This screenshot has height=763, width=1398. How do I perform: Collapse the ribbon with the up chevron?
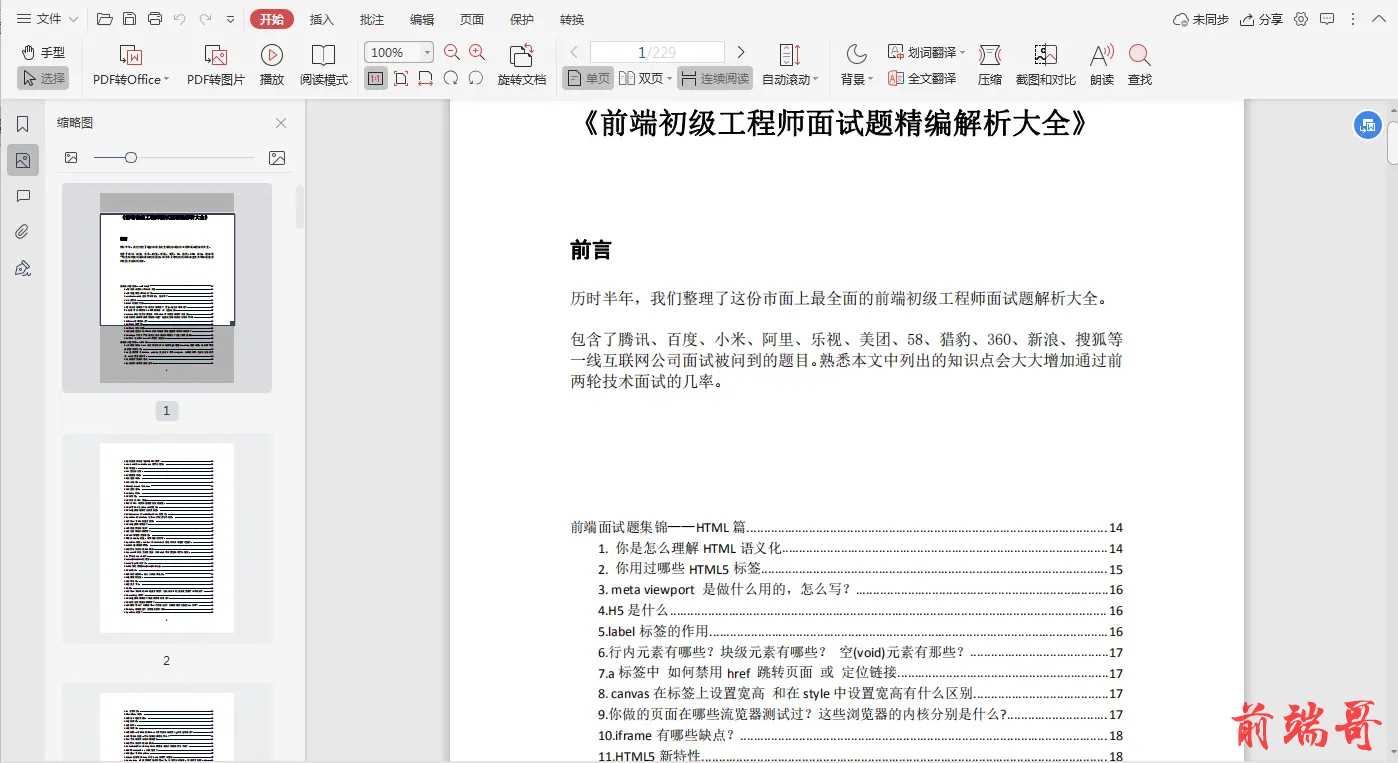1379,19
